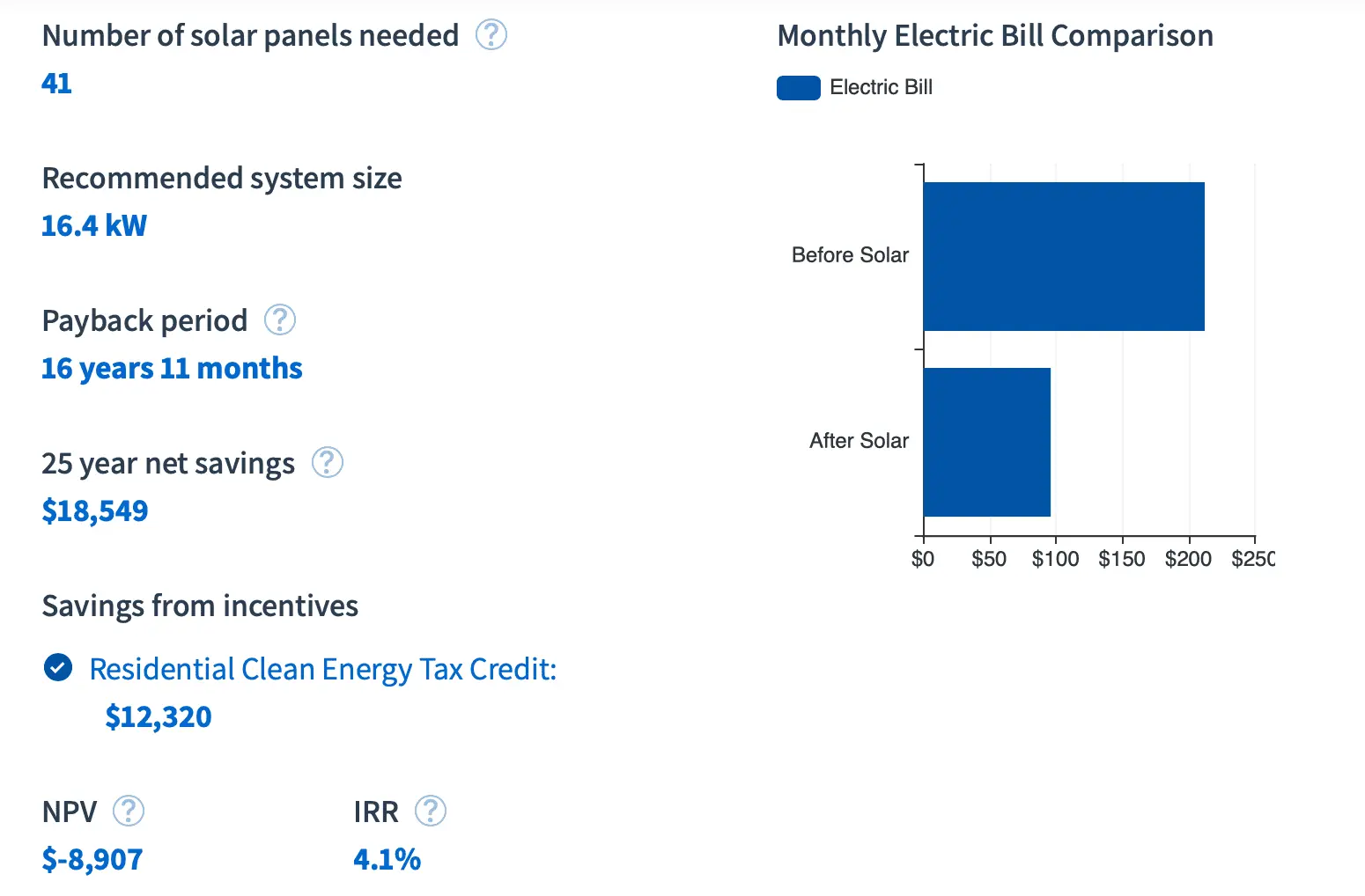Click the After Solar bar in chart

(987, 442)
